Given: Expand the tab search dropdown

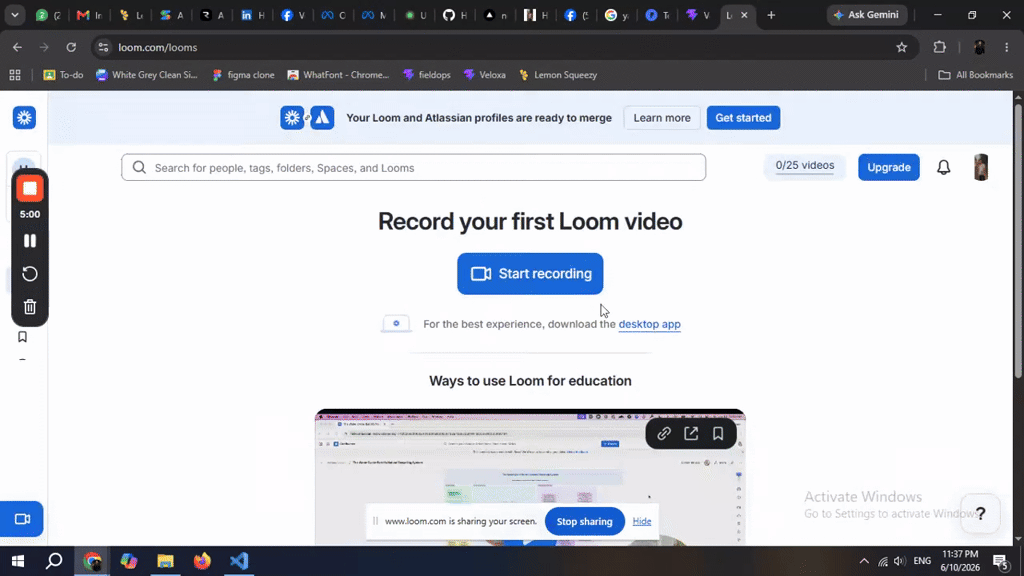Looking at the screenshot, I should point(14,15).
